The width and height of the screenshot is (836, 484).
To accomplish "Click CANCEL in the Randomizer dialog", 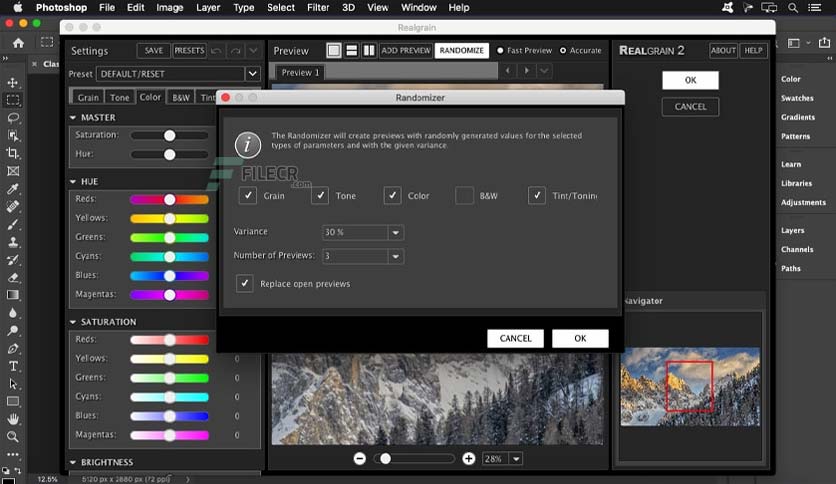I will point(515,338).
